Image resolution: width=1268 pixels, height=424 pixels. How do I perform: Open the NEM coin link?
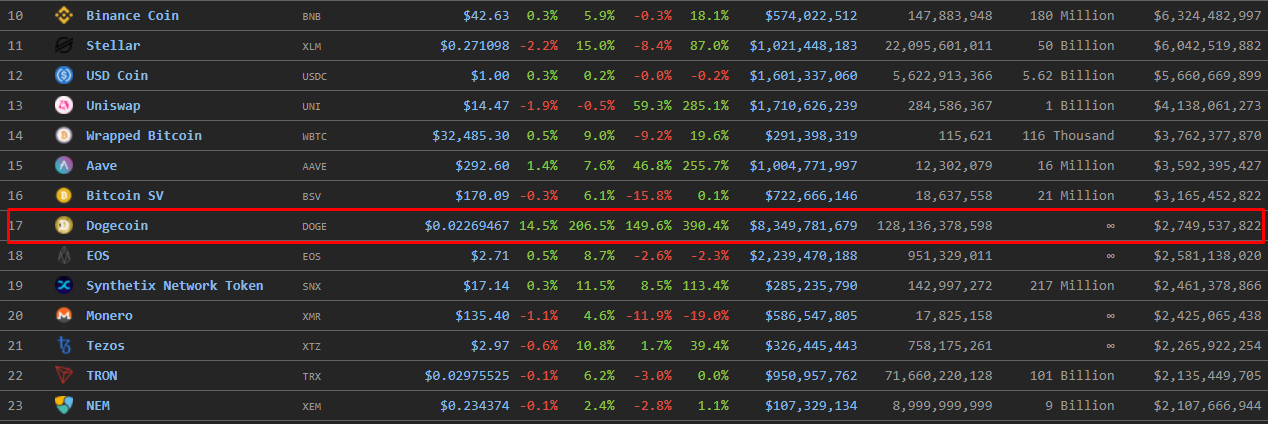(98, 406)
